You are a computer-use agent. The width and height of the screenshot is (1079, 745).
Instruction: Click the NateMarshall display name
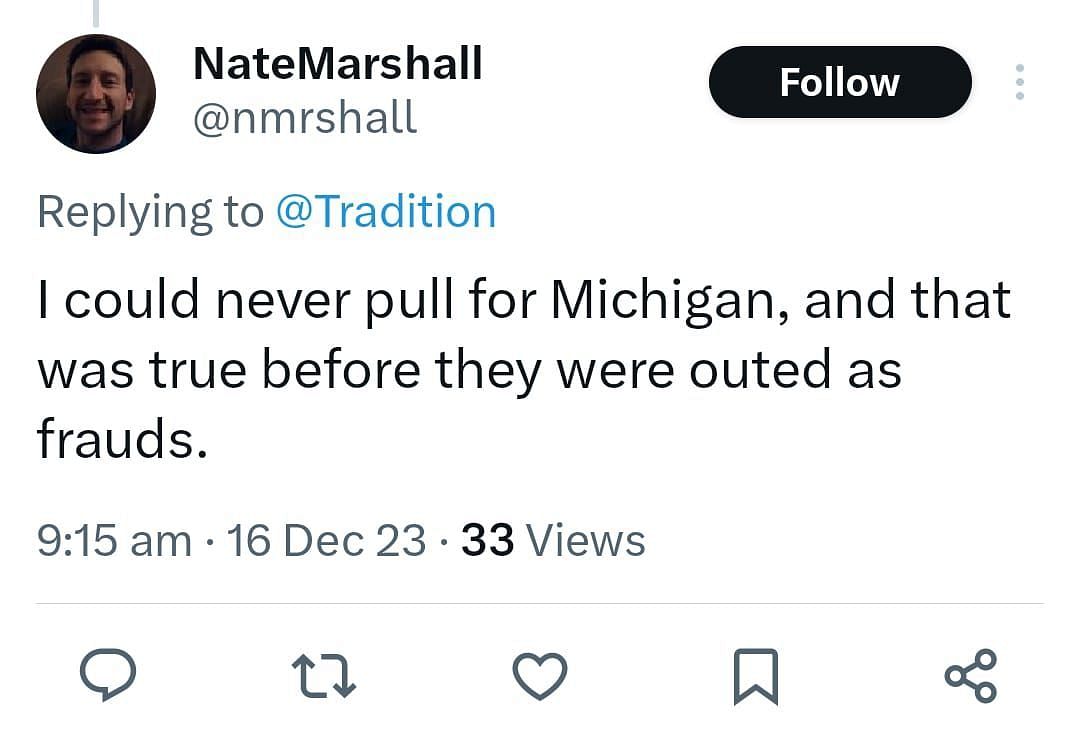(337, 64)
